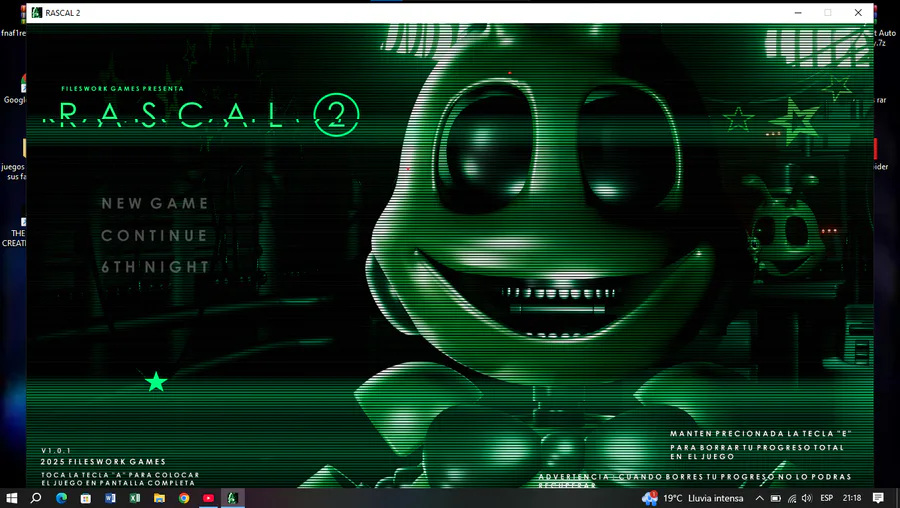Screen dimensions: 900x508
Task: Click 'MANTEN PRECIONADA LA TECLA E' text
Action: (x=761, y=433)
